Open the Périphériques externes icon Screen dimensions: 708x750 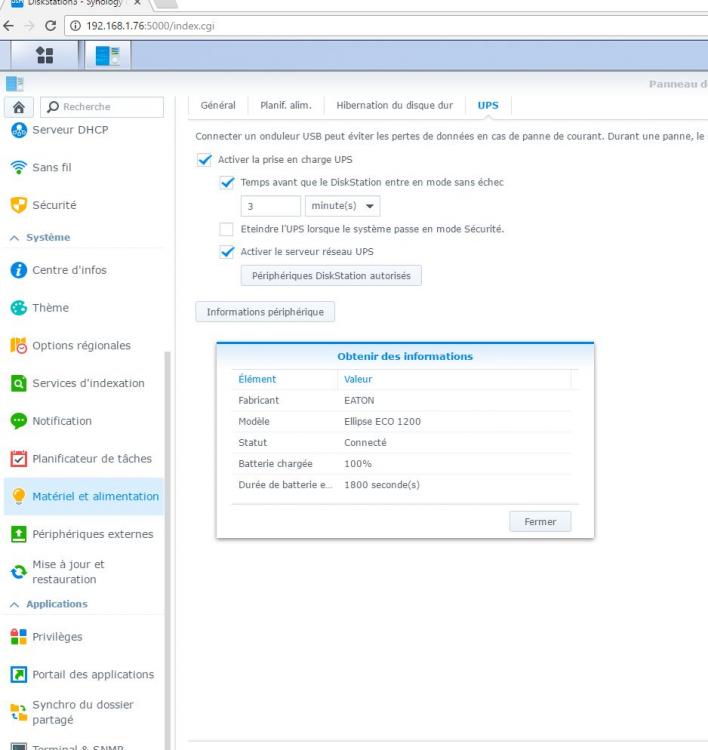pos(19,534)
